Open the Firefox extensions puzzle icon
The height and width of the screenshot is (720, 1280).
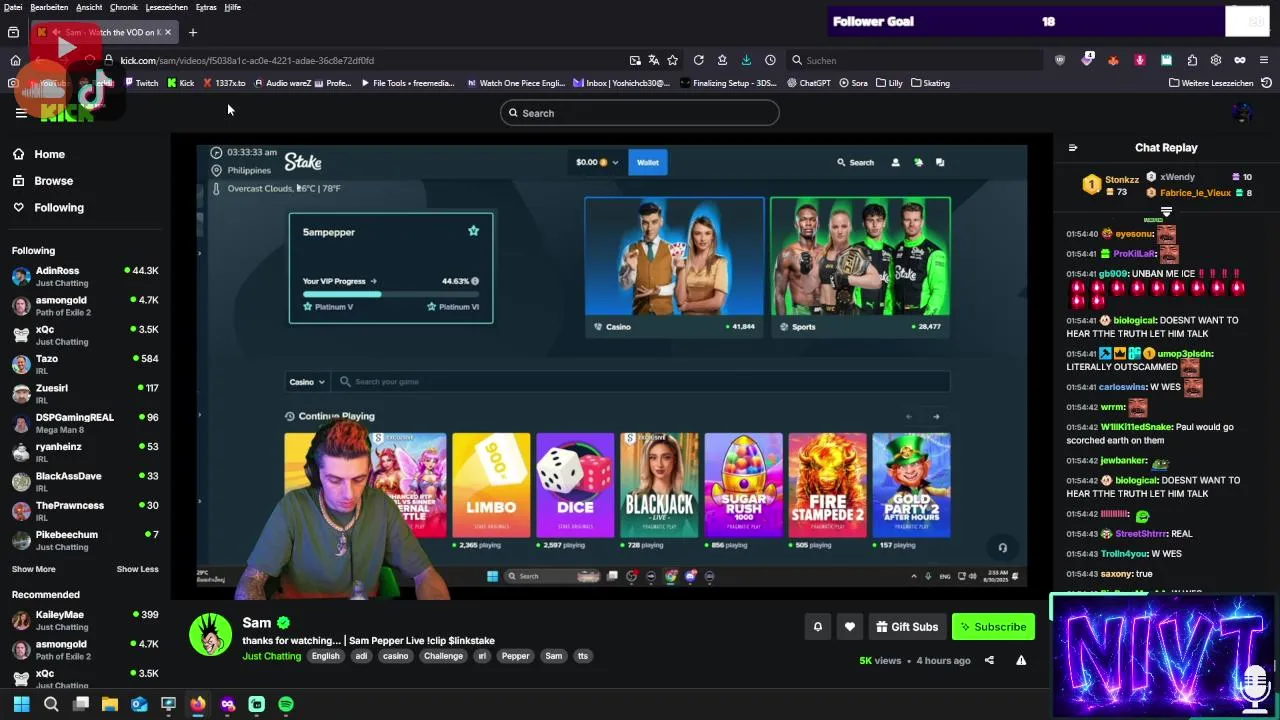(x=1192, y=60)
